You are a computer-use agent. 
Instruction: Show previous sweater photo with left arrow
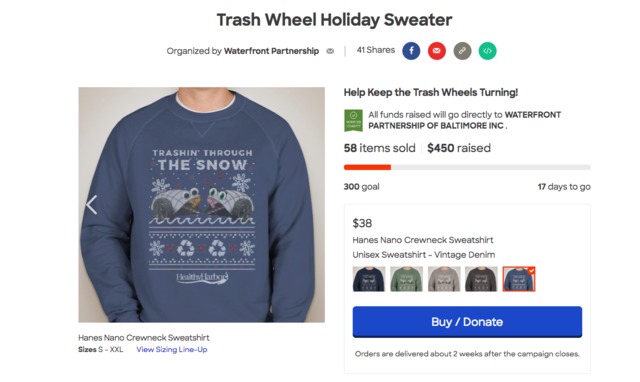[x=92, y=204]
